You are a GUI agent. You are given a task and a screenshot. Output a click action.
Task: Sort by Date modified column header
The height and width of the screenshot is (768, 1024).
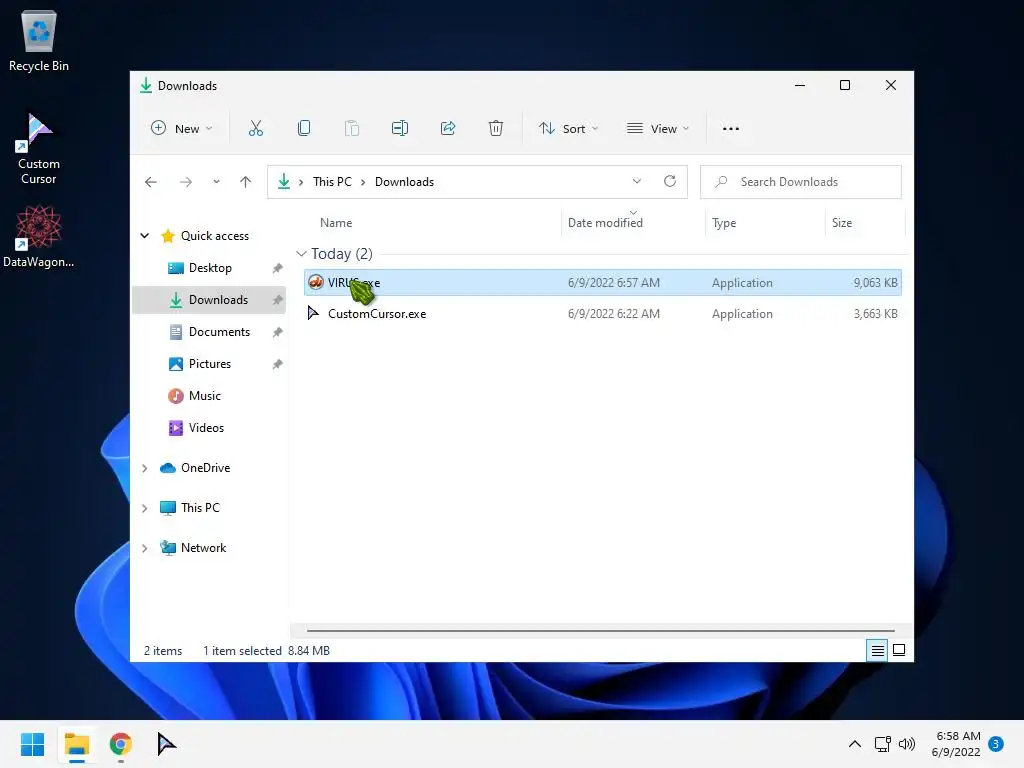605,223
